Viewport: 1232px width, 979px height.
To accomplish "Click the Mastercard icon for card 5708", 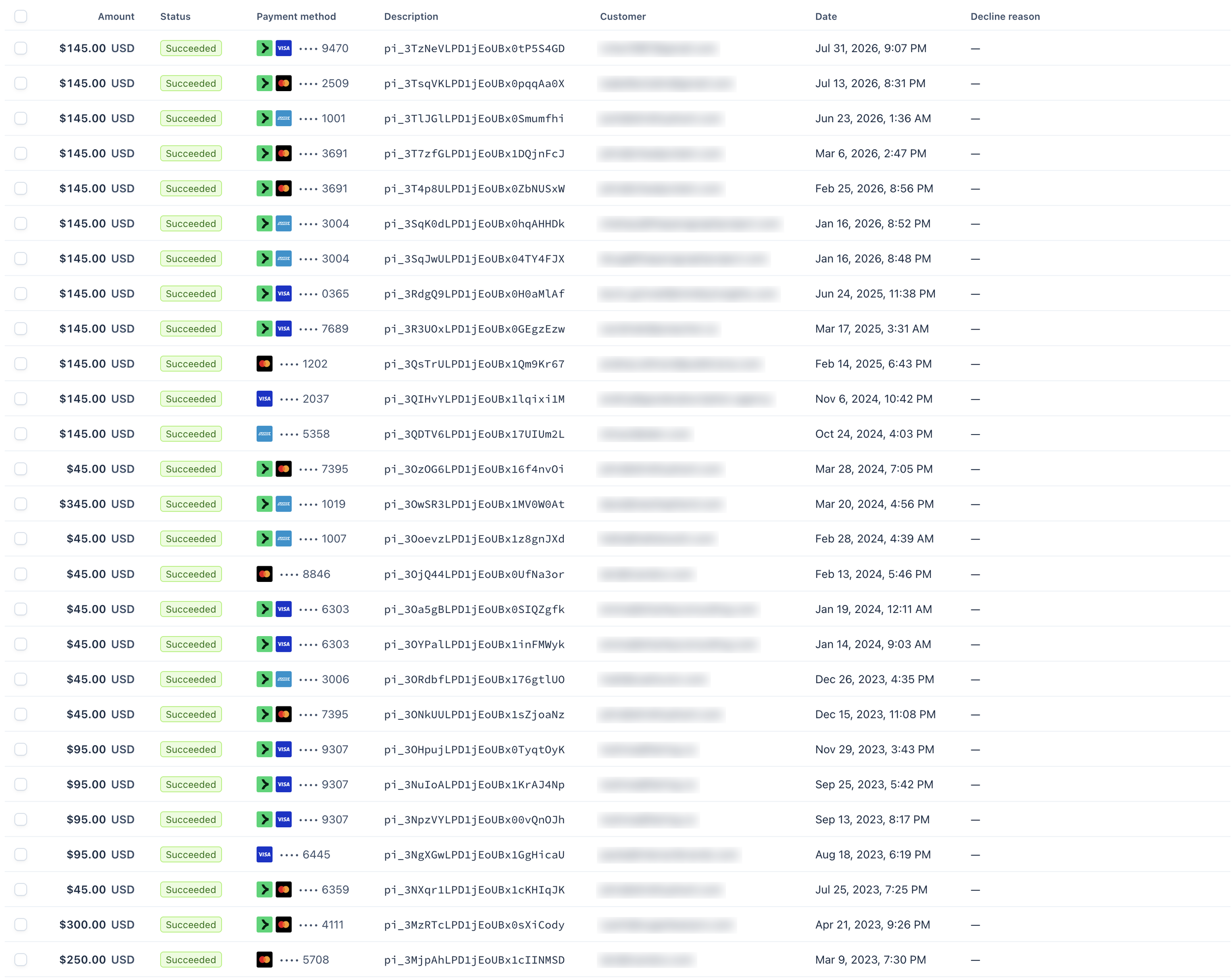I will [x=264, y=960].
